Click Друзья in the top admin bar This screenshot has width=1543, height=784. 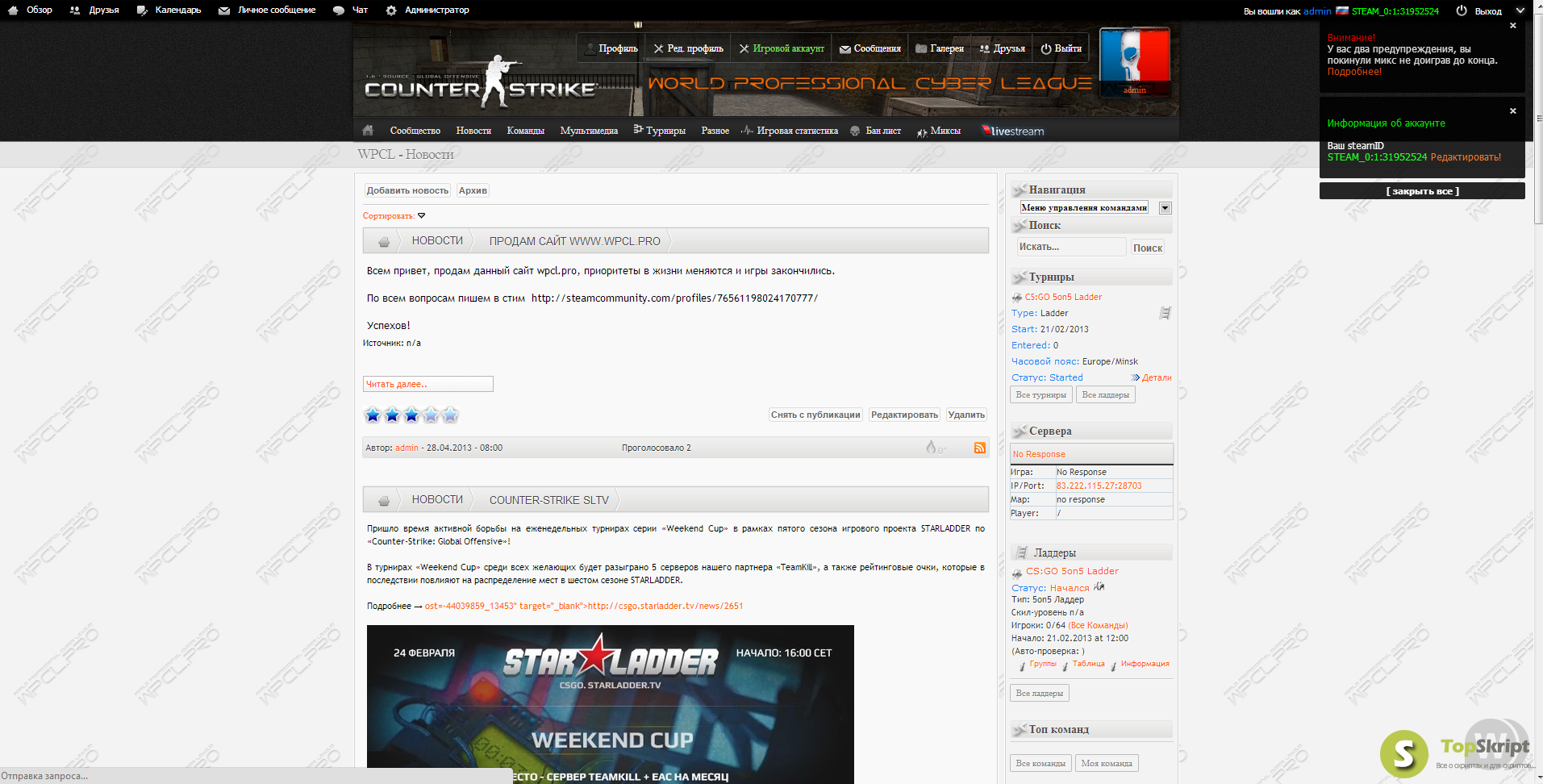click(95, 10)
